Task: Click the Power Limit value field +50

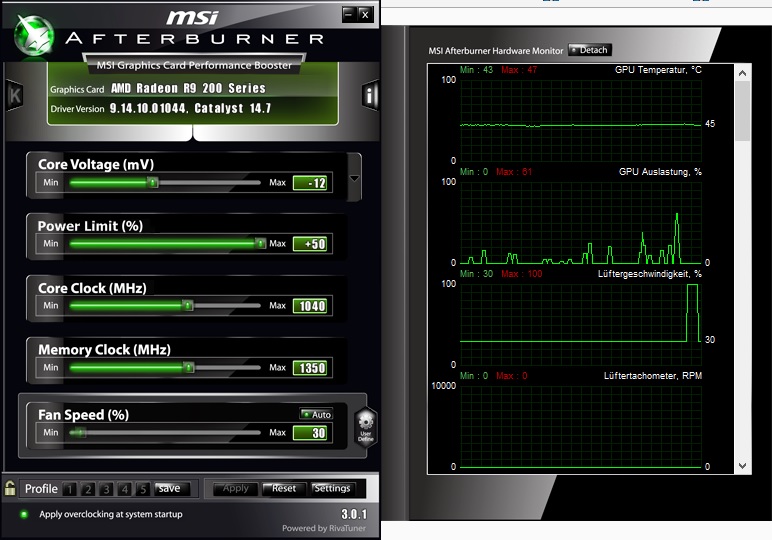Action: pyautogui.click(x=310, y=244)
